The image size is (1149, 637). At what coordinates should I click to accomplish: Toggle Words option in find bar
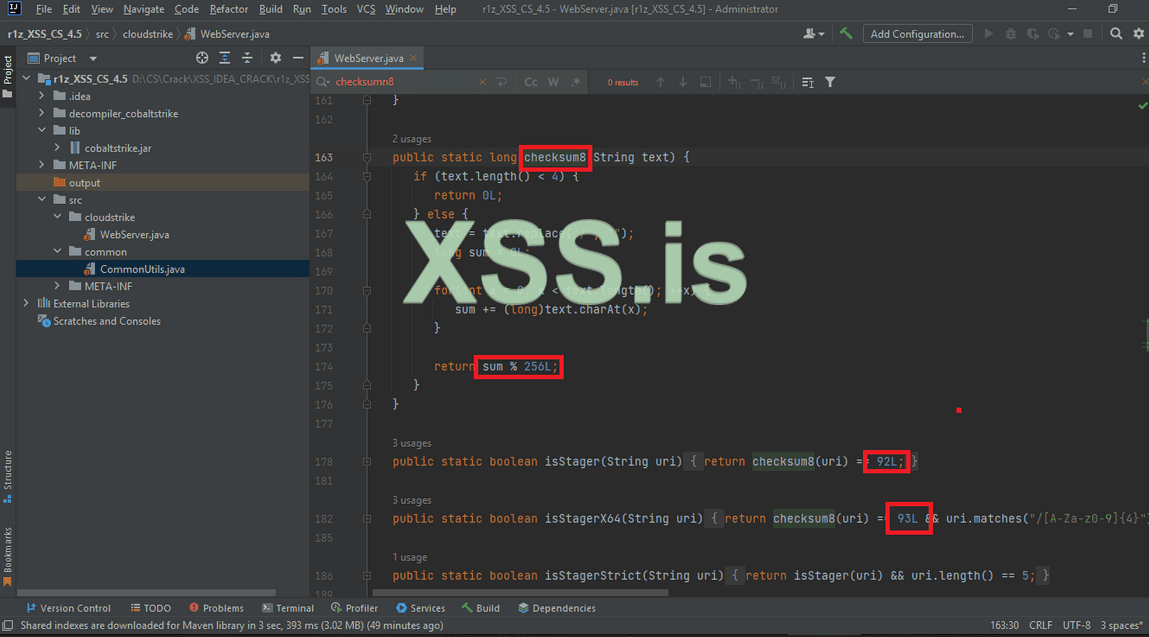(553, 82)
